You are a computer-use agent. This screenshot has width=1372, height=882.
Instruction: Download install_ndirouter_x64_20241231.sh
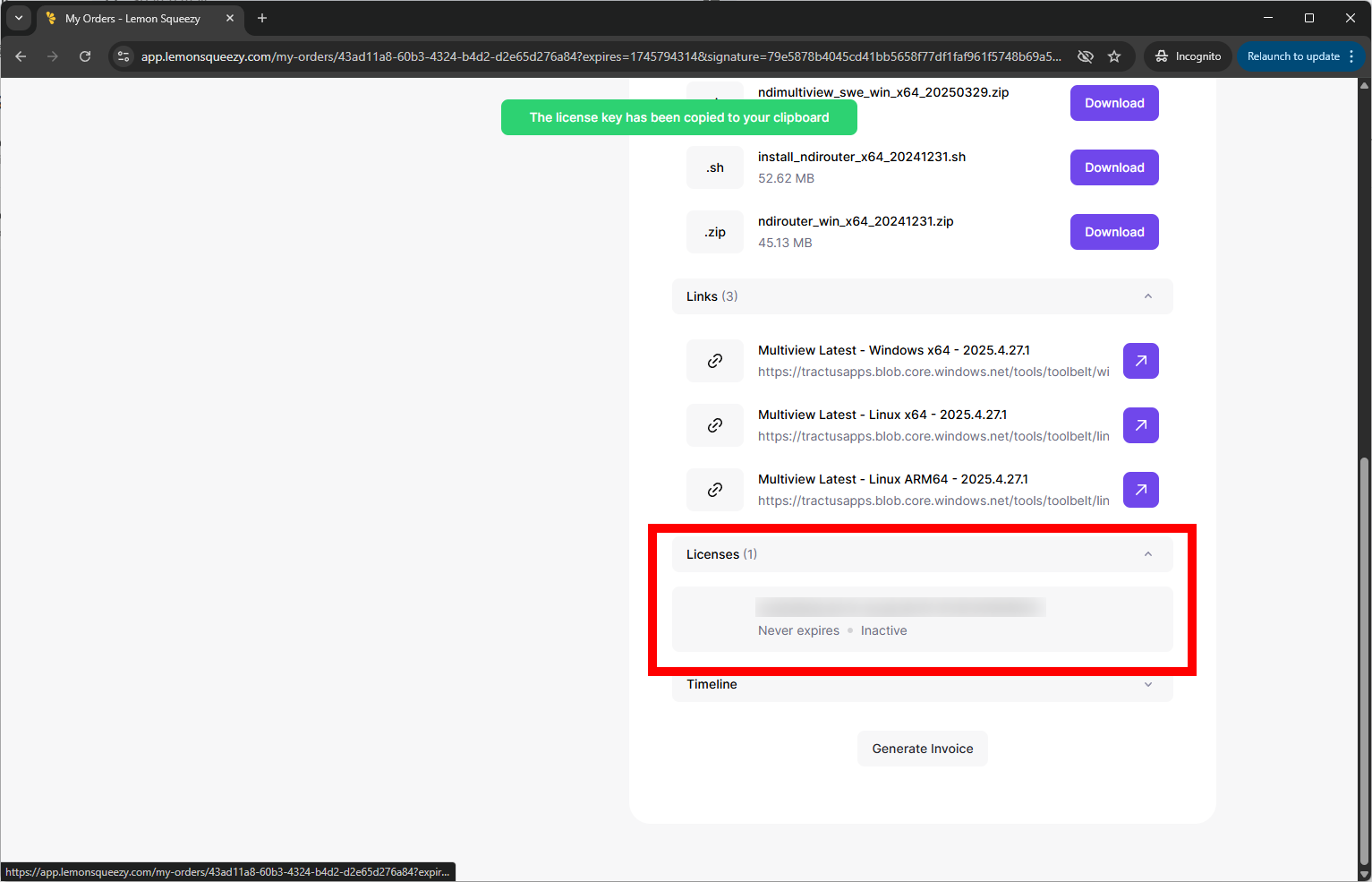(x=1113, y=167)
